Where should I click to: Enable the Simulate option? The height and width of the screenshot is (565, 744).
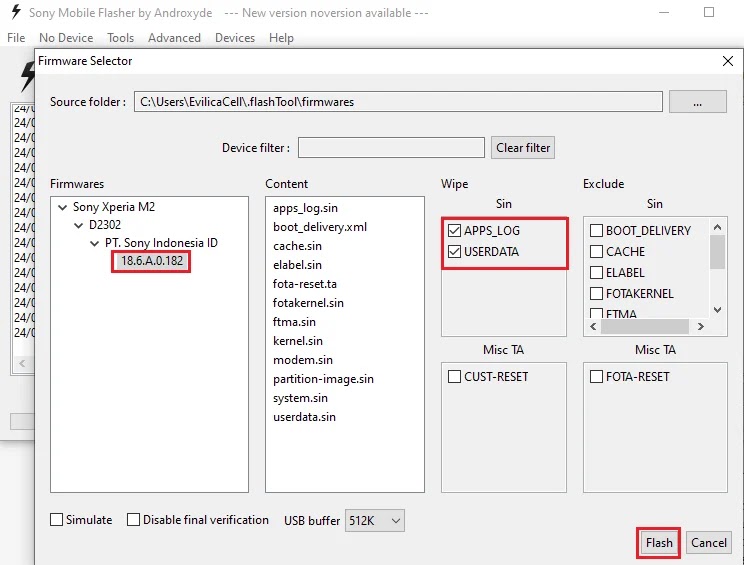click(58, 520)
